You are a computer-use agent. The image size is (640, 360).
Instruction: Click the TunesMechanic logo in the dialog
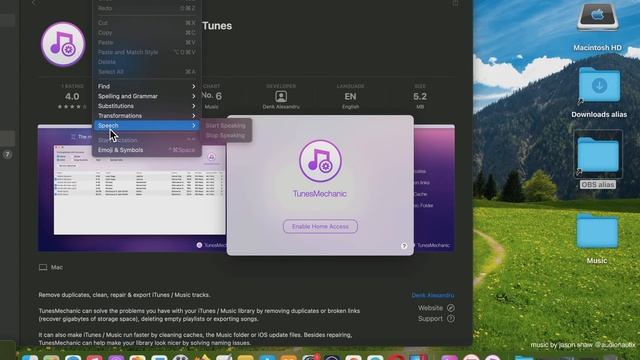320,161
